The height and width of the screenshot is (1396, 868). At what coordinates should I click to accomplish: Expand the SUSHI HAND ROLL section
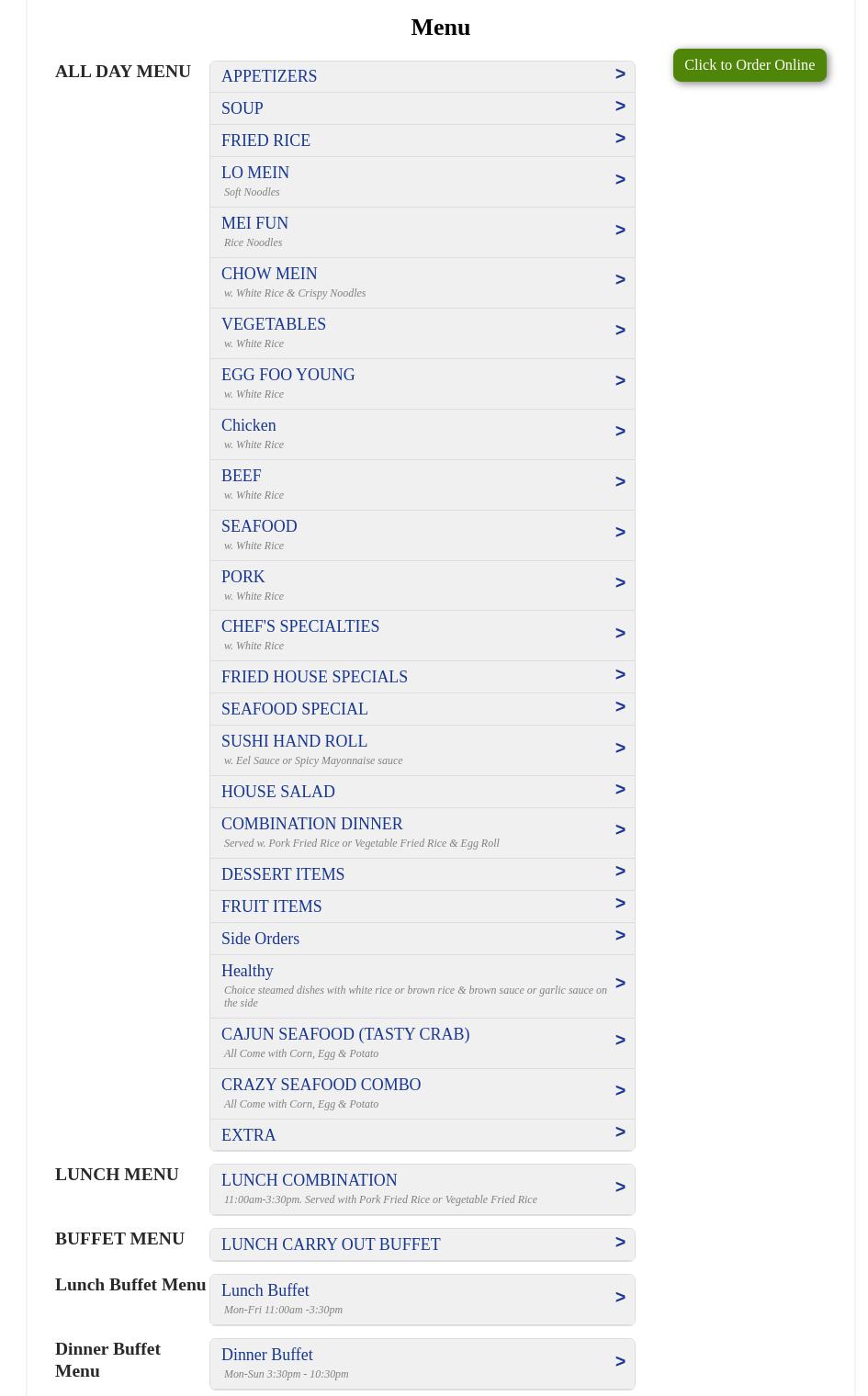pyautogui.click(x=294, y=741)
